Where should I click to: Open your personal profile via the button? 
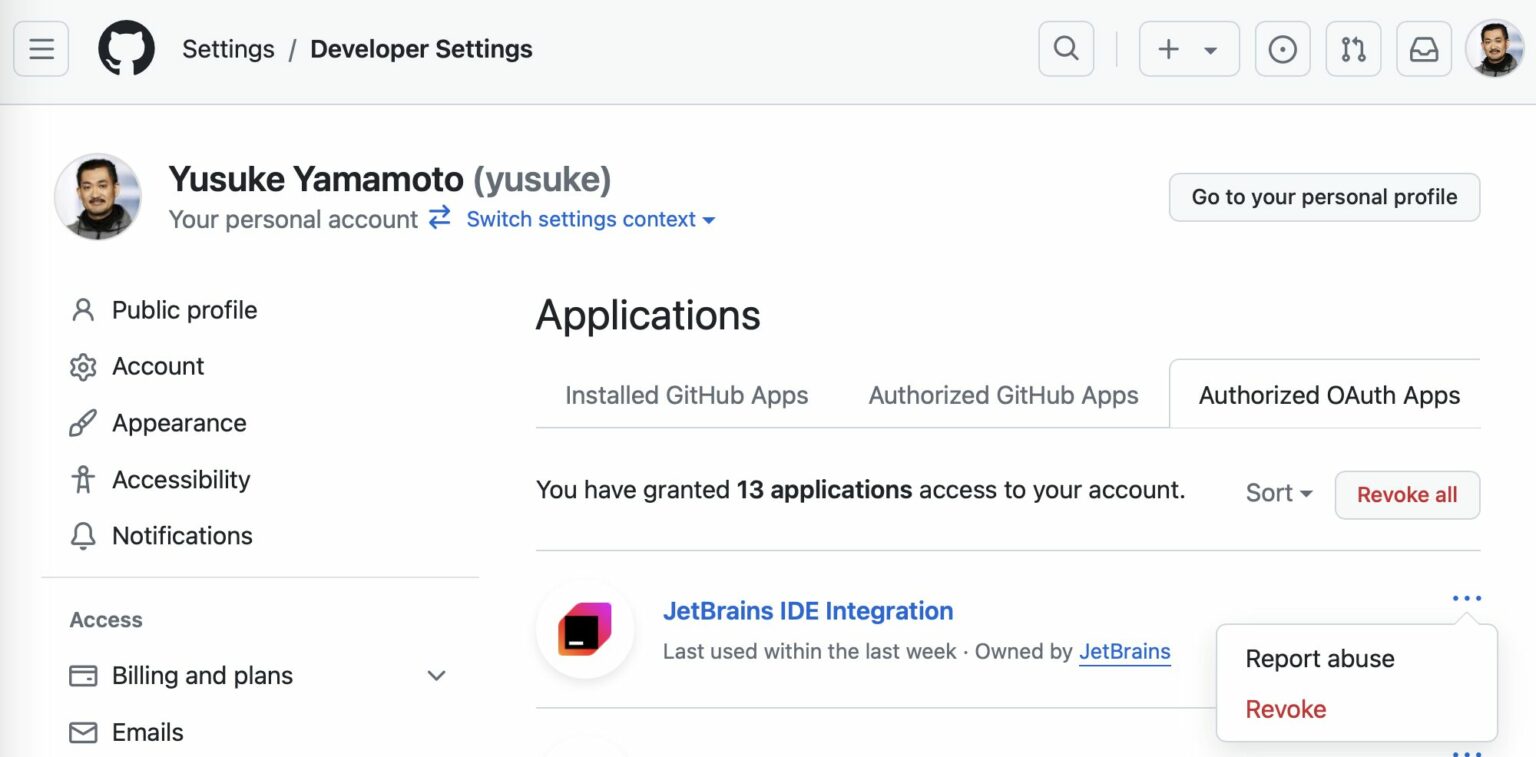(x=1324, y=197)
